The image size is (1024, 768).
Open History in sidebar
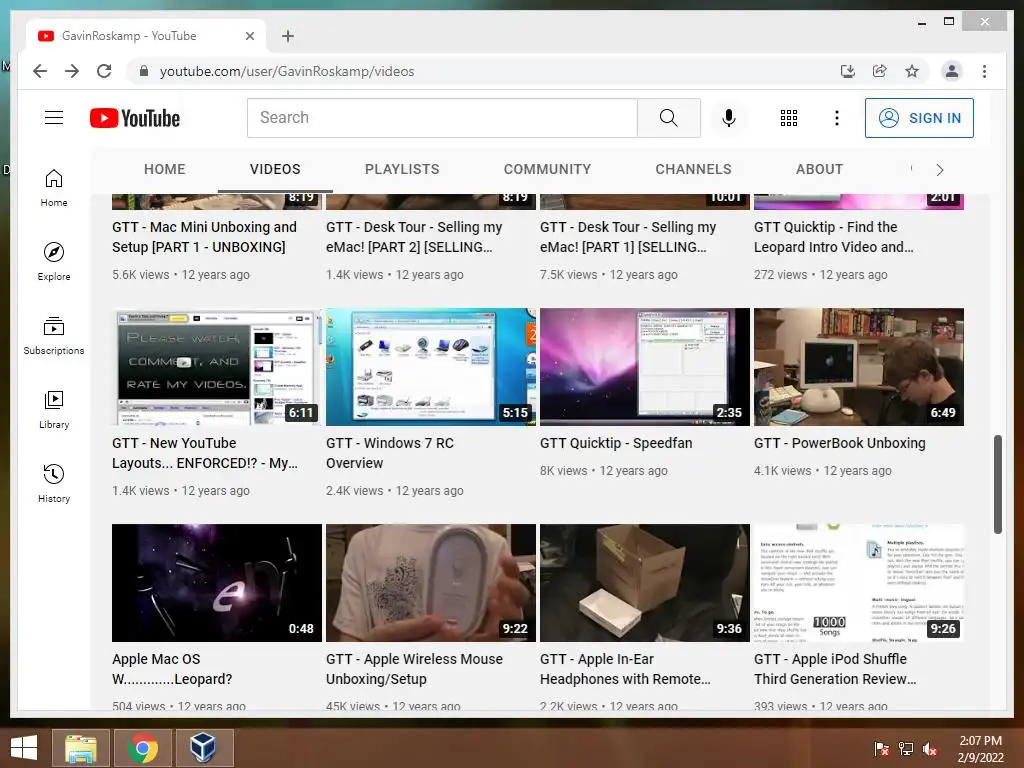(x=54, y=484)
